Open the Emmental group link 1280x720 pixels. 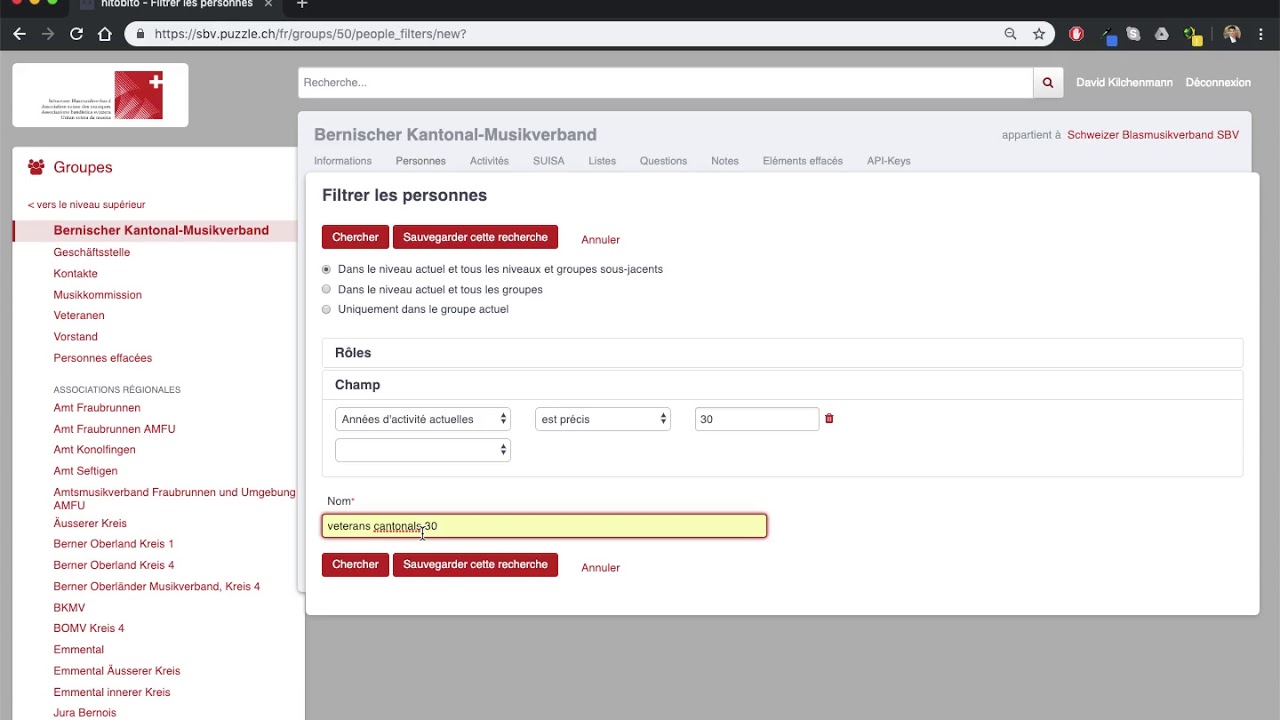(79, 650)
